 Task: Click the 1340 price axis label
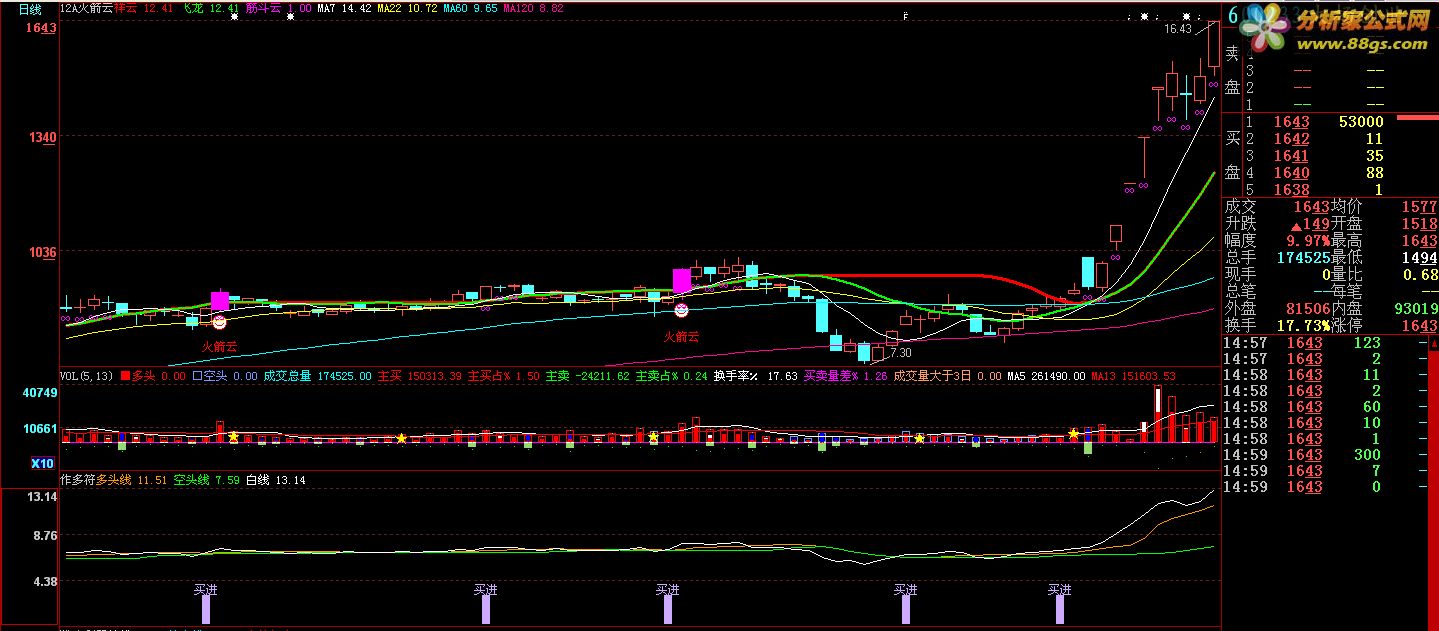(42, 137)
